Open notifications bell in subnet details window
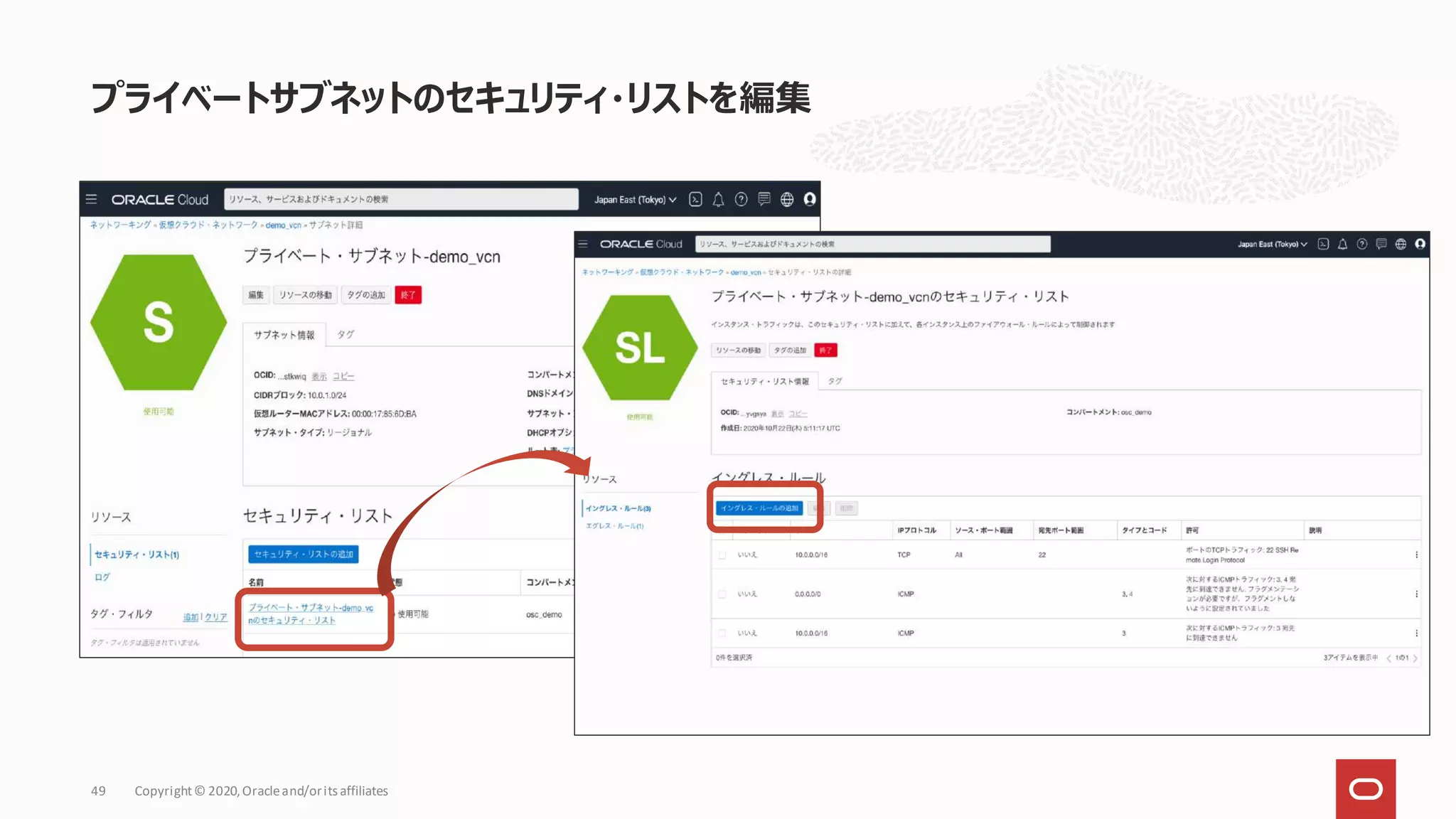Image resolution: width=1456 pixels, height=819 pixels. (x=718, y=199)
